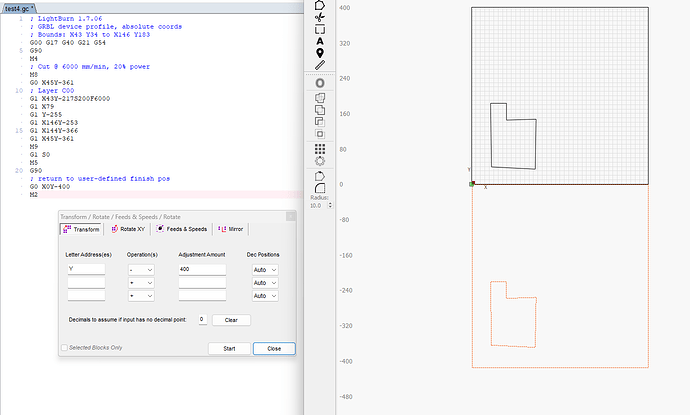Click third Adjustment Amount field
Viewport: 690px width, 415px height.
point(202,295)
